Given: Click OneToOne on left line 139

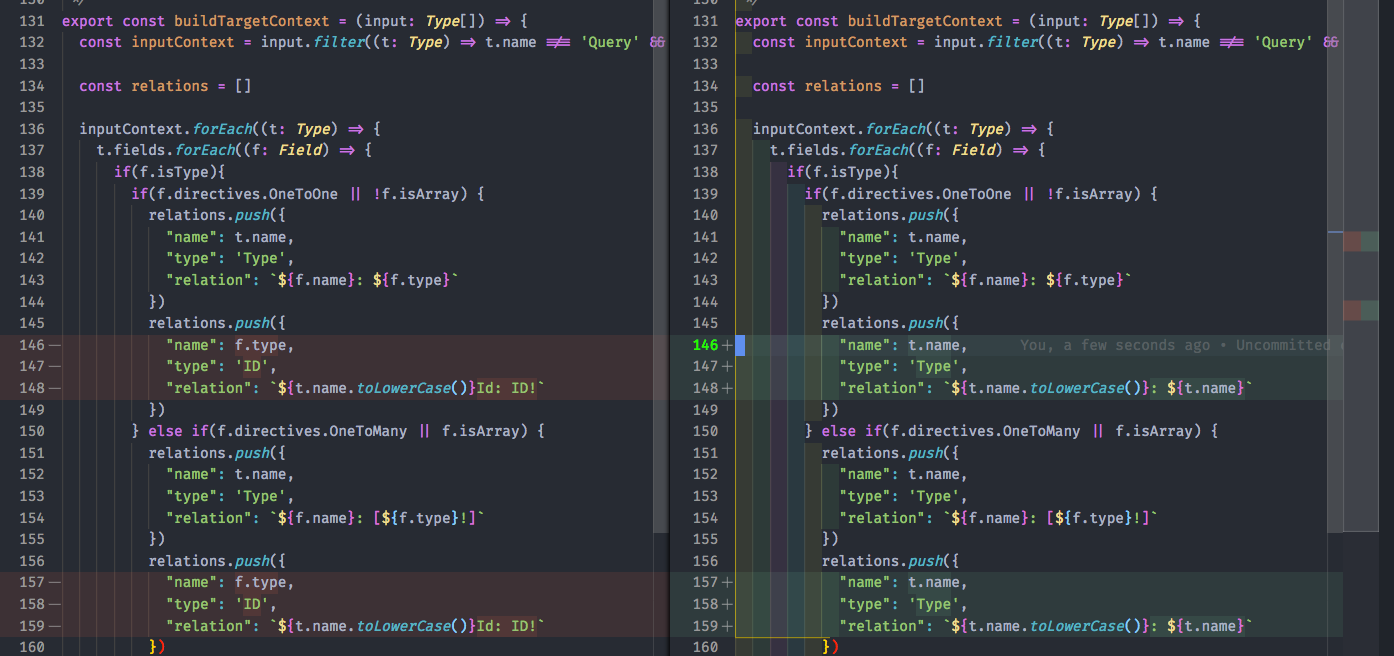Looking at the screenshot, I should click(303, 194).
